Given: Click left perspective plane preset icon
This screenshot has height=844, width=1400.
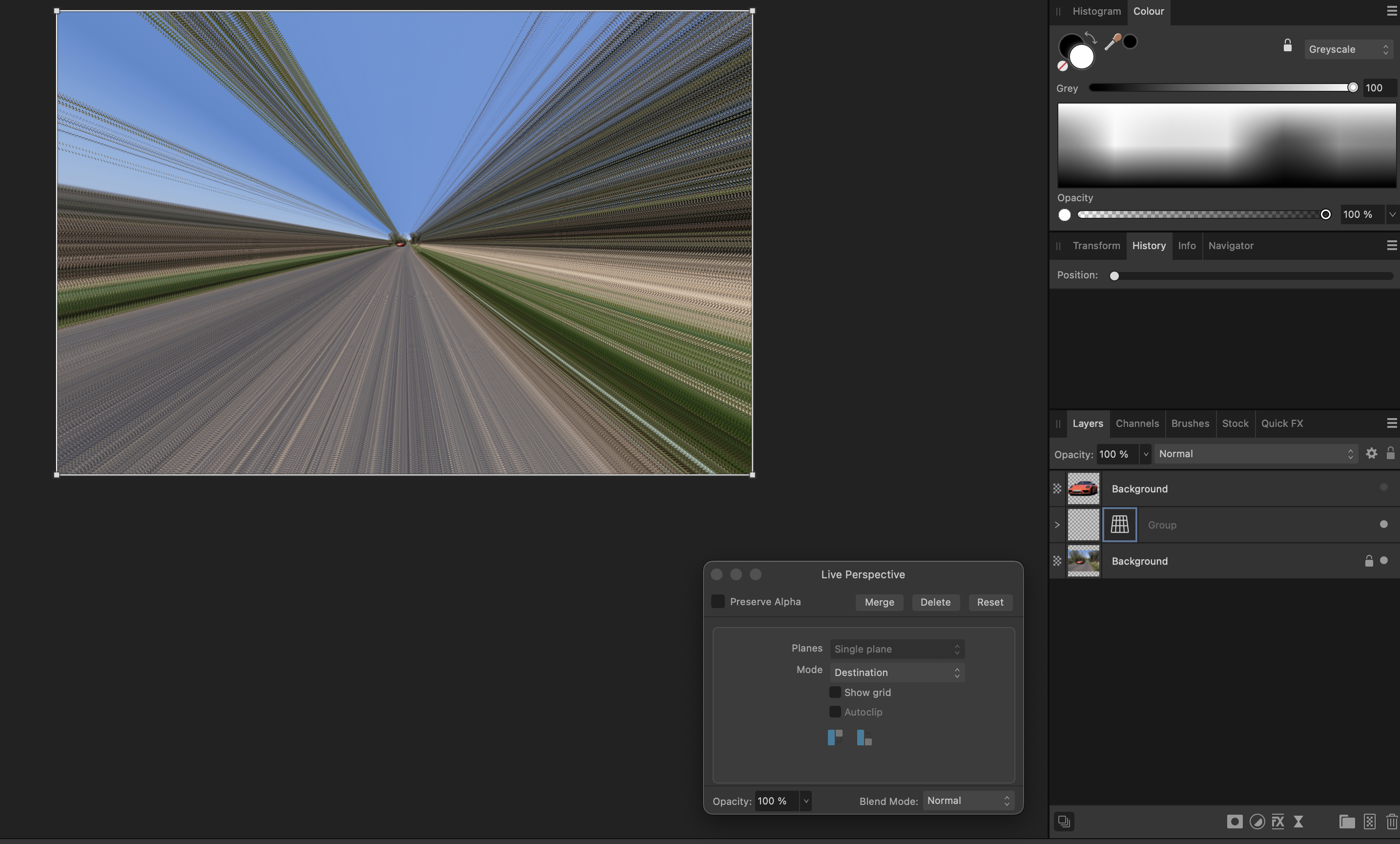Looking at the screenshot, I should pyautogui.click(x=835, y=738).
